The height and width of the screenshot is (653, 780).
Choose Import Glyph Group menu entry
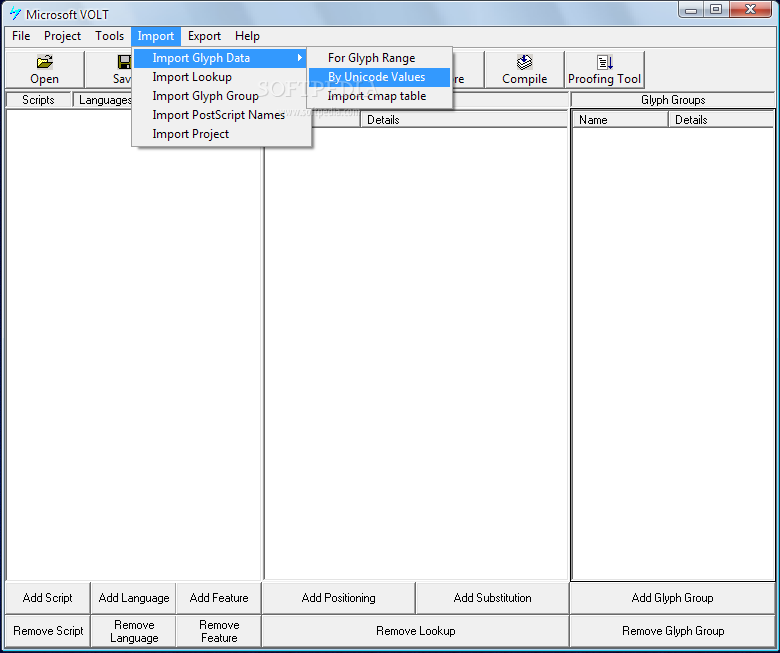[221, 96]
